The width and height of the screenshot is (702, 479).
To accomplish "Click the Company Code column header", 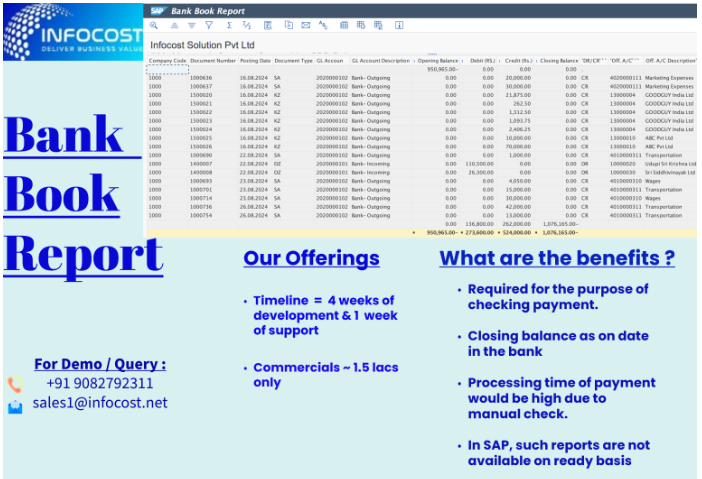I will click(x=167, y=60).
